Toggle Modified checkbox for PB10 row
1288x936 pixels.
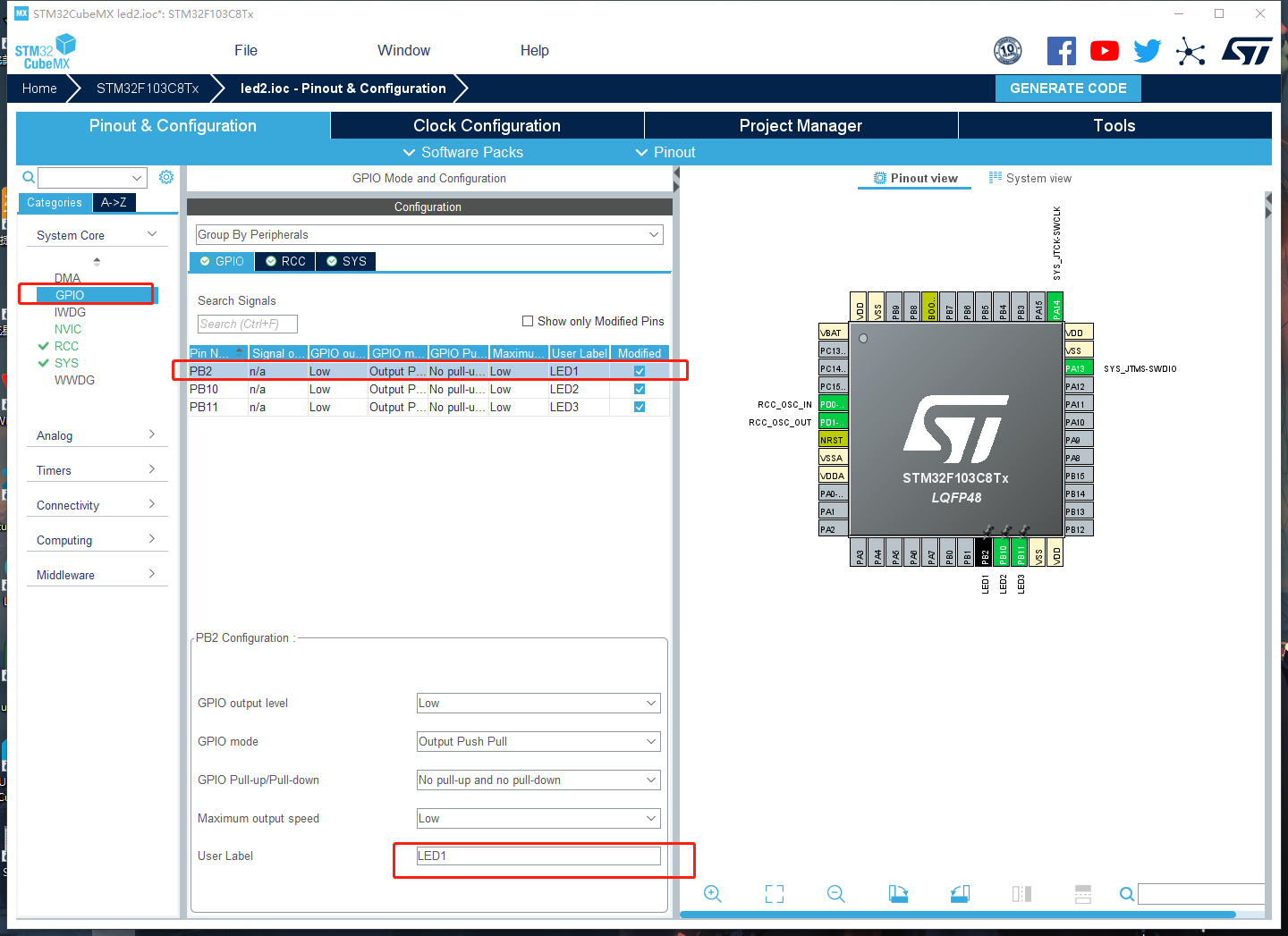(640, 389)
